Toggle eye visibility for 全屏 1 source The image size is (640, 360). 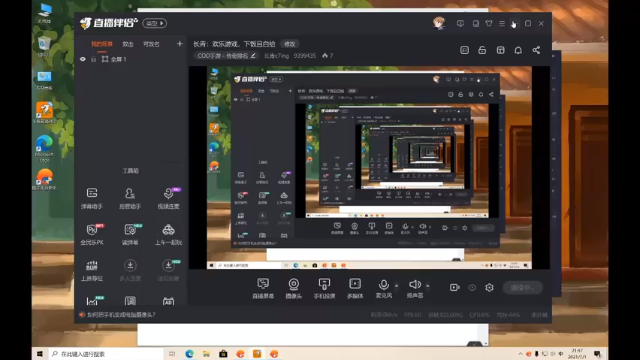click(x=83, y=59)
